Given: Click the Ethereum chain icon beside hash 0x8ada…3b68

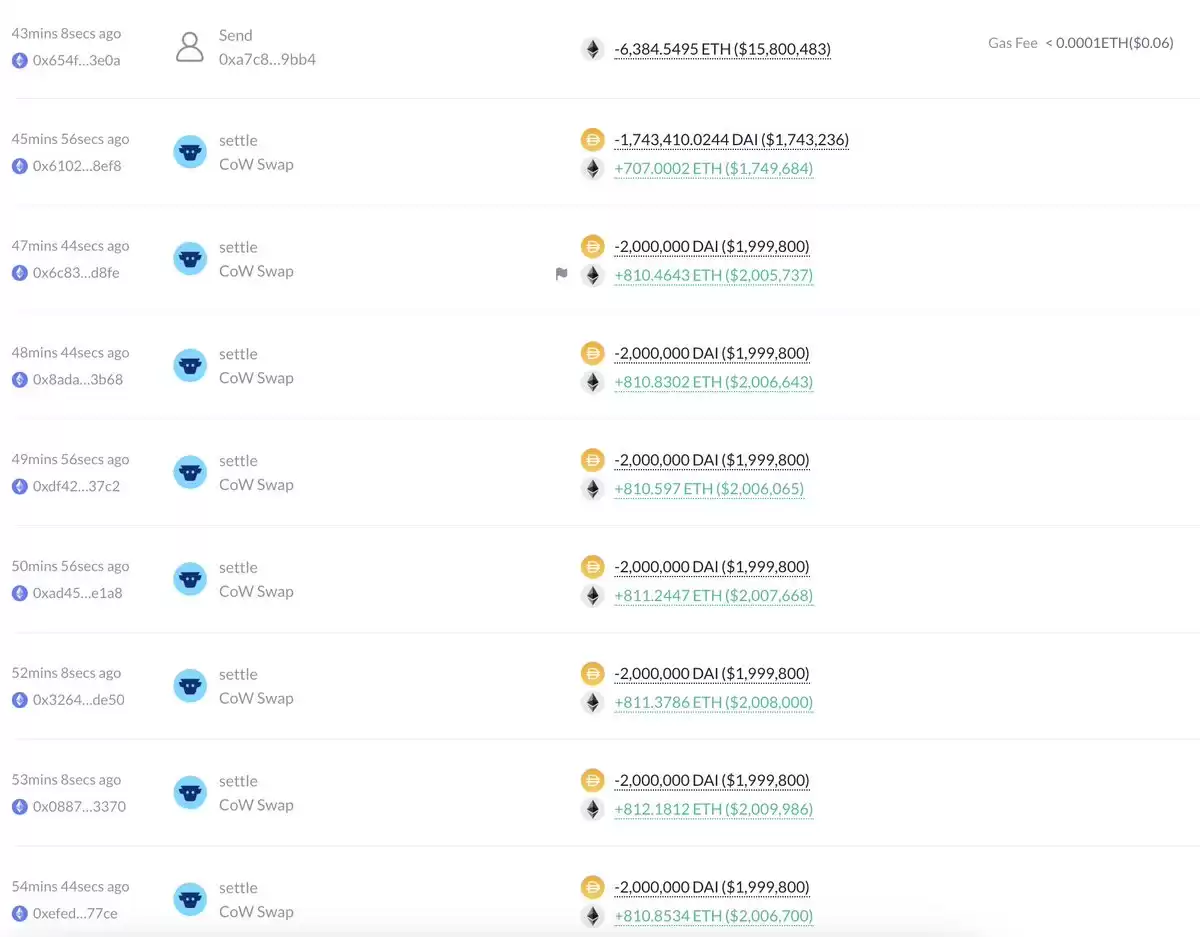Looking at the screenshot, I should [x=19, y=380].
